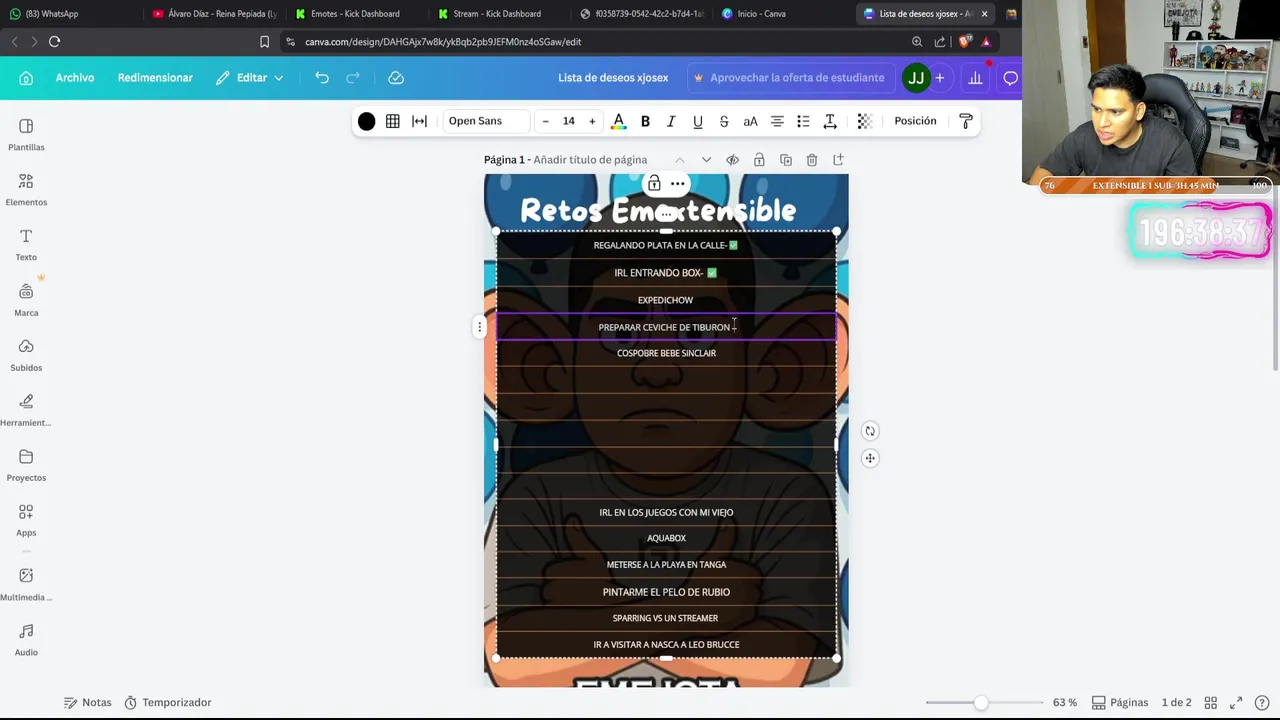Click the cloud save status icon

[x=396, y=78]
